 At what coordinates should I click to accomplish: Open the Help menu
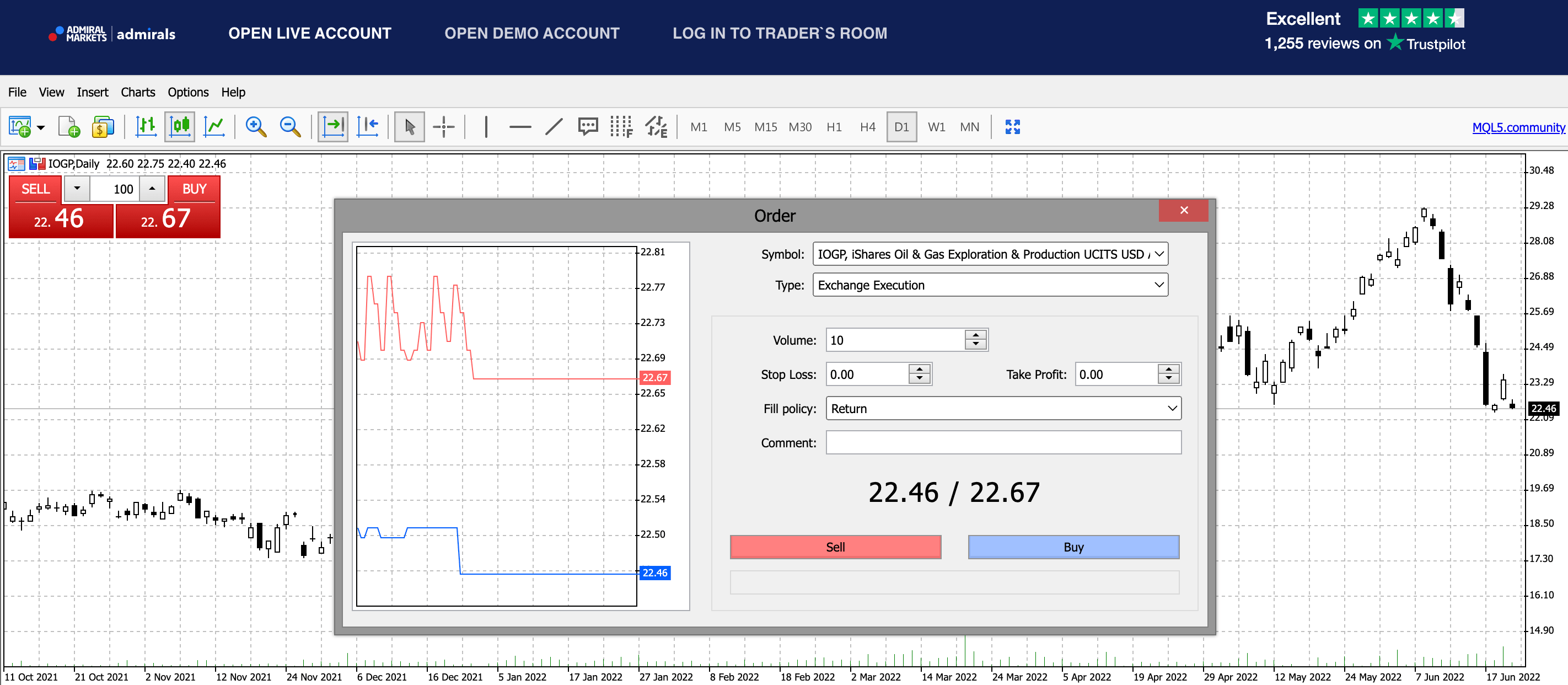click(233, 93)
